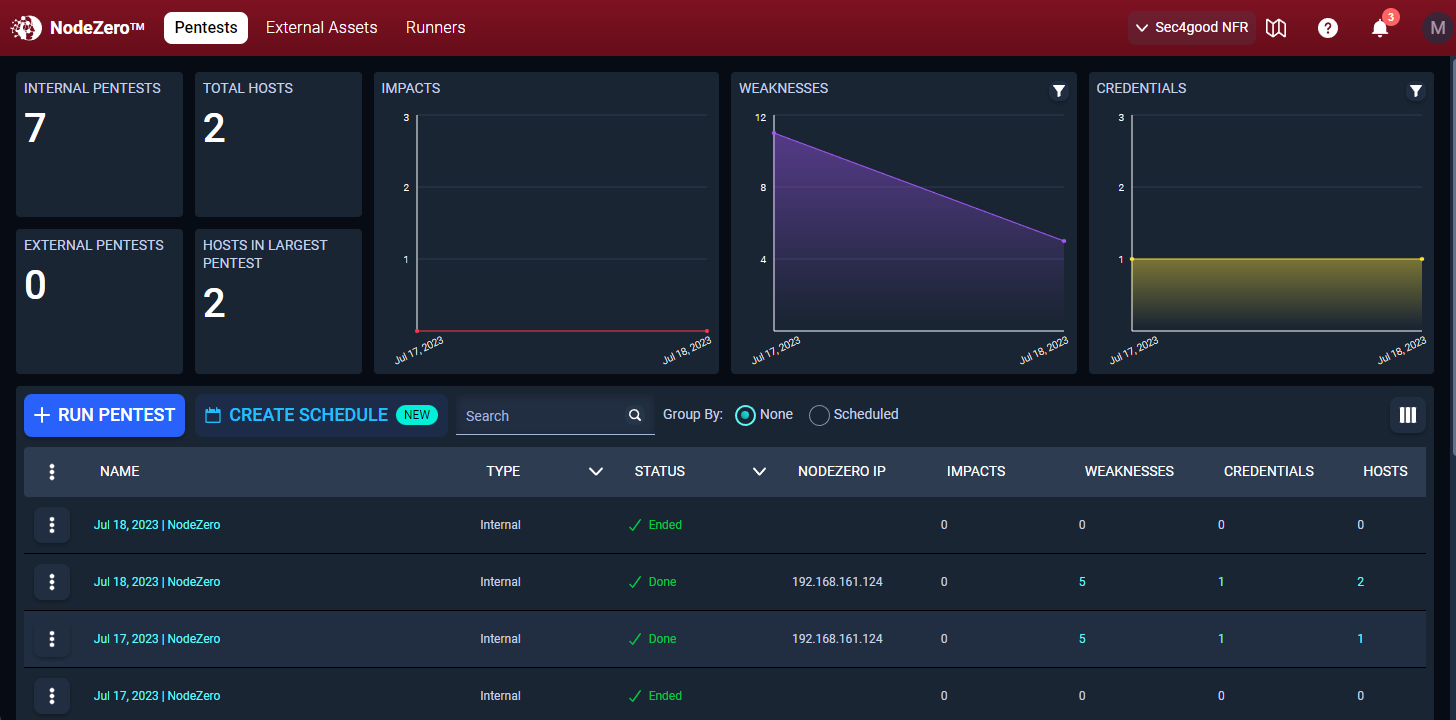Screen dimensions: 1456x720
Task: Open the user avatar M
Action: [x=1438, y=27]
